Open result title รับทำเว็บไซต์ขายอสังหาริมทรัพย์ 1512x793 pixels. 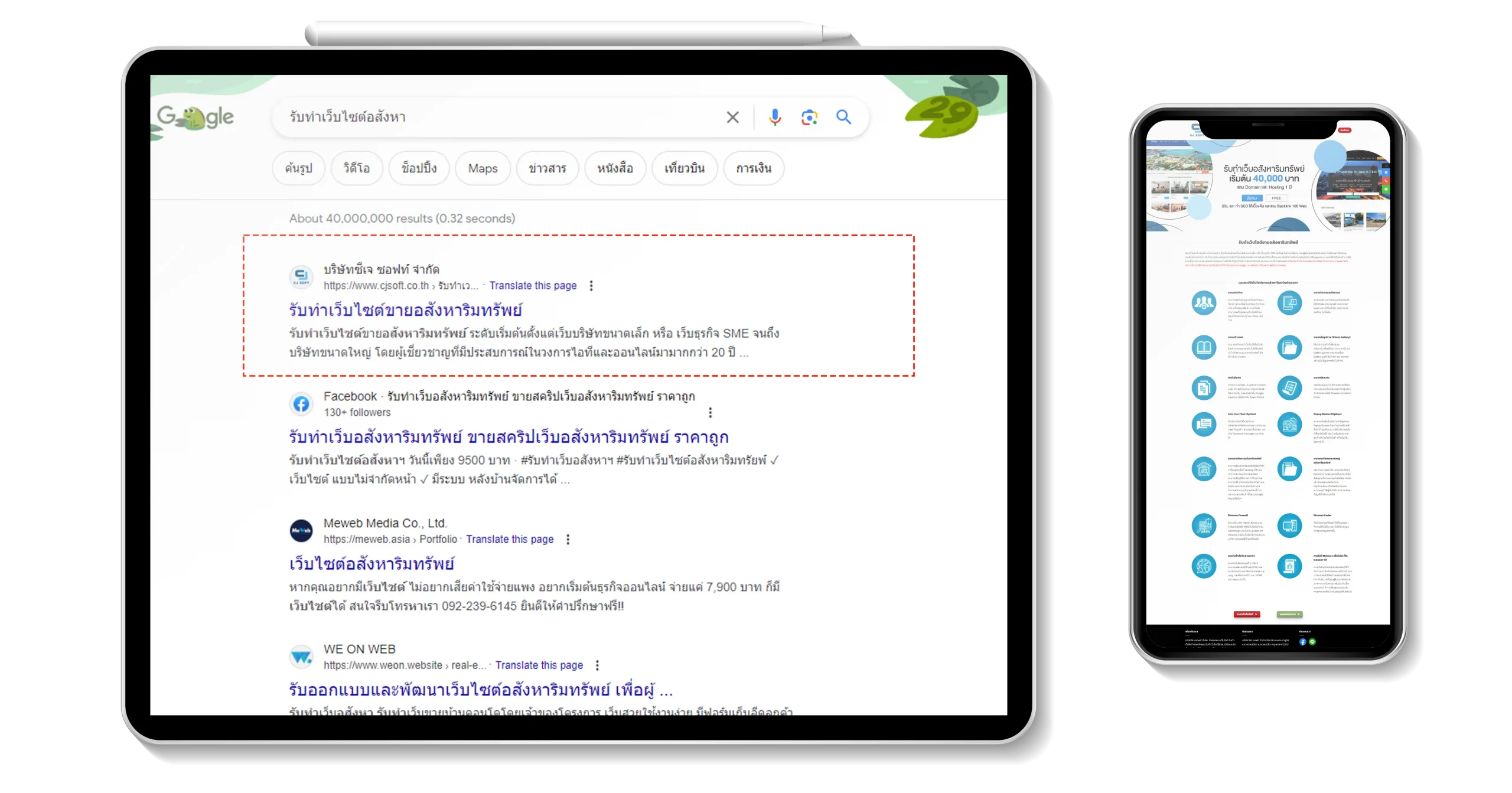[x=406, y=310]
